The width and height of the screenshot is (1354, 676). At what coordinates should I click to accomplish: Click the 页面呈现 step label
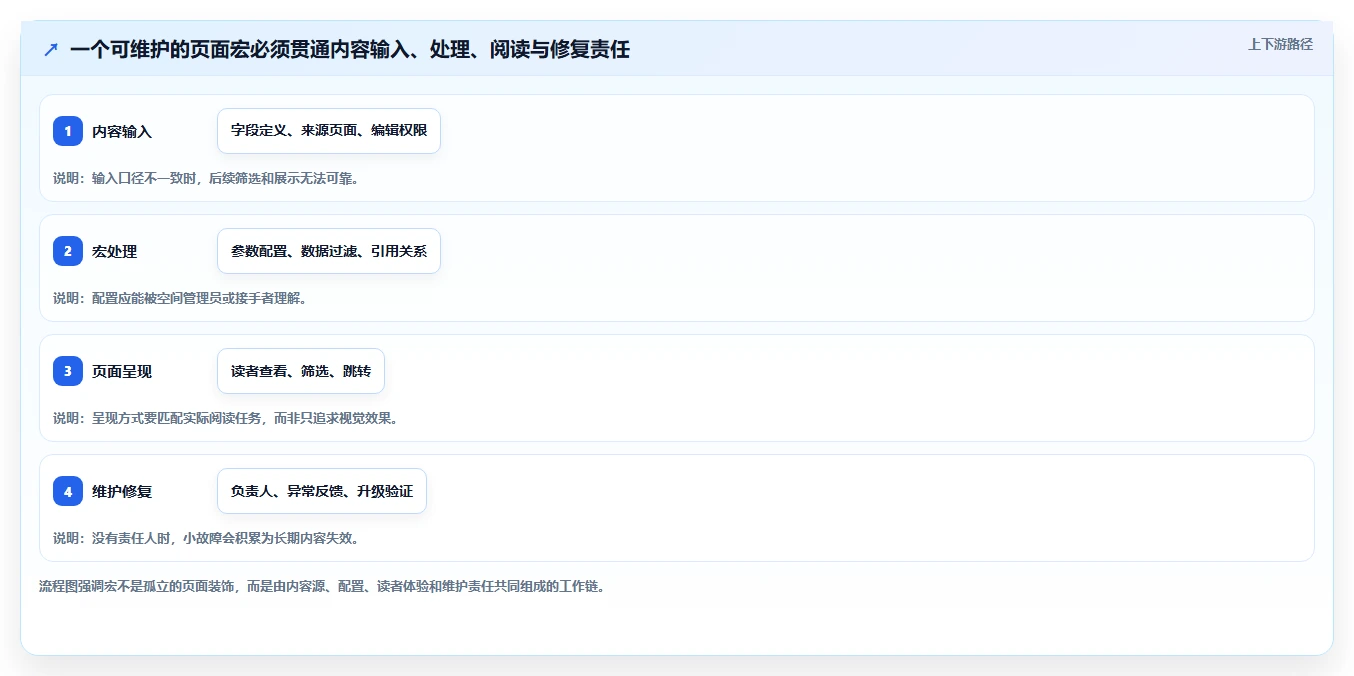(122, 371)
